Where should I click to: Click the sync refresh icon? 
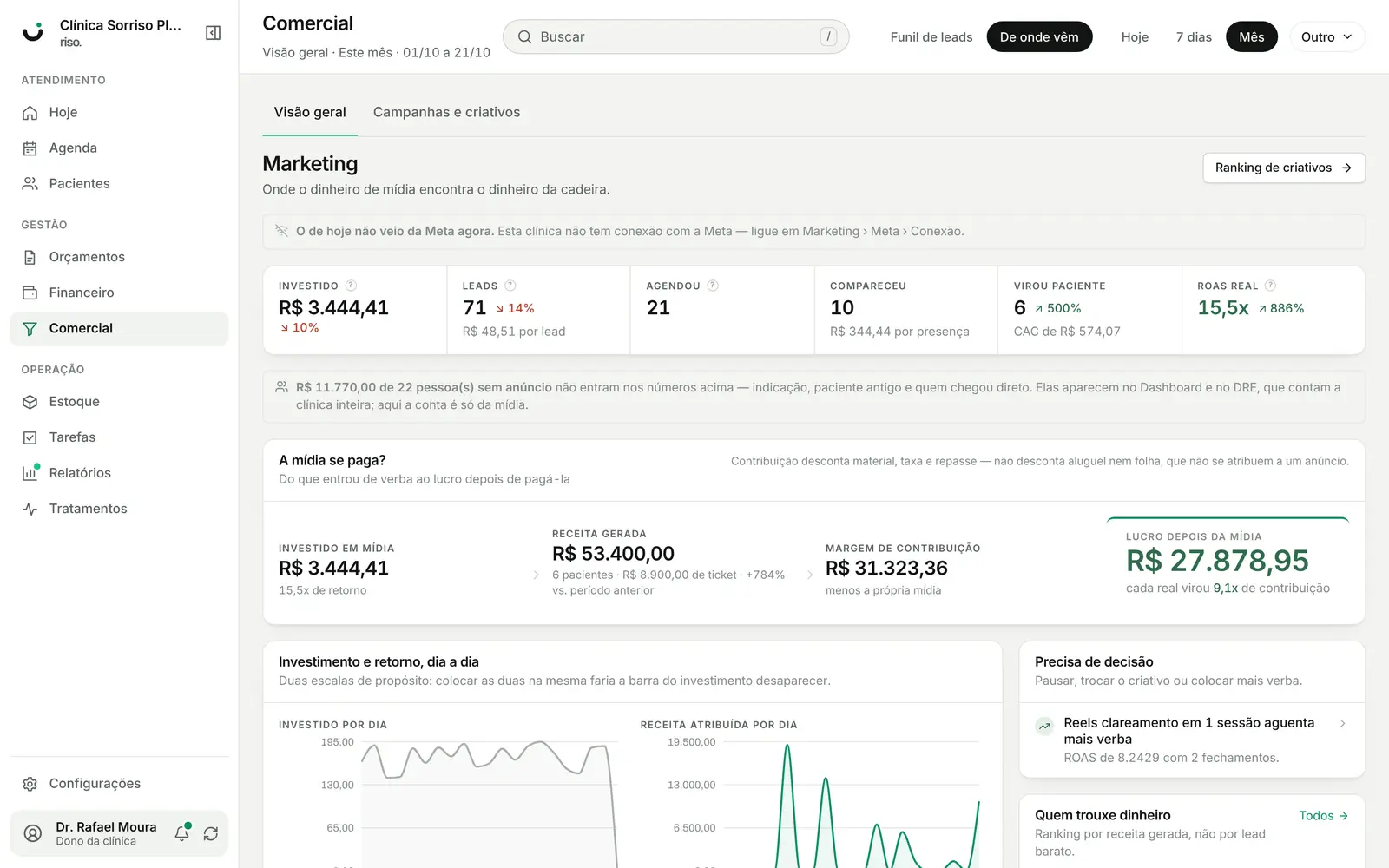pyautogui.click(x=211, y=833)
